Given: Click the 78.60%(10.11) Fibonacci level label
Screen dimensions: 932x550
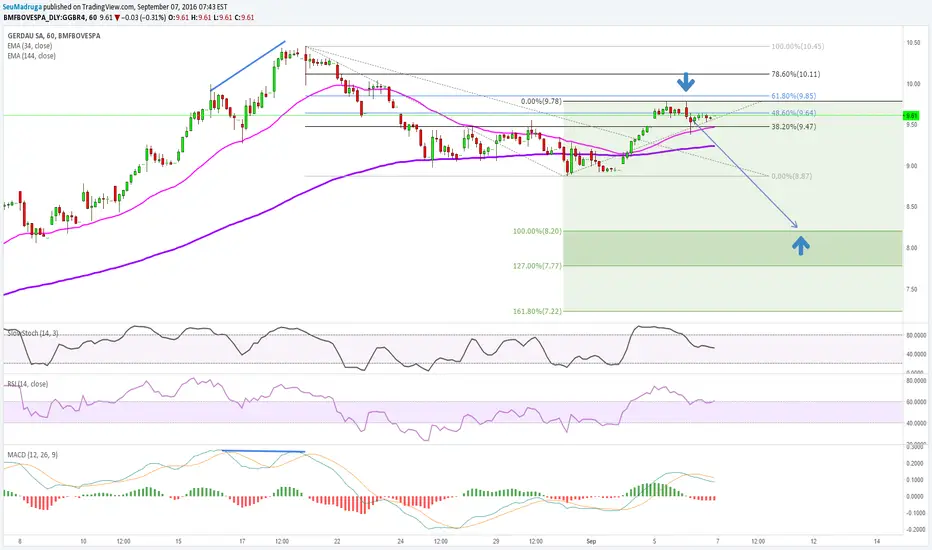Looking at the screenshot, I should pyautogui.click(x=796, y=74).
